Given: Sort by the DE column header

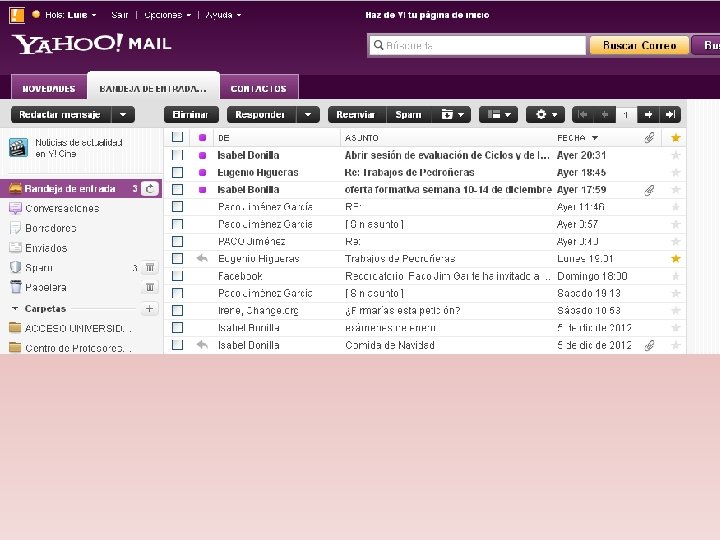Looking at the screenshot, I should (x=224, y=138).
